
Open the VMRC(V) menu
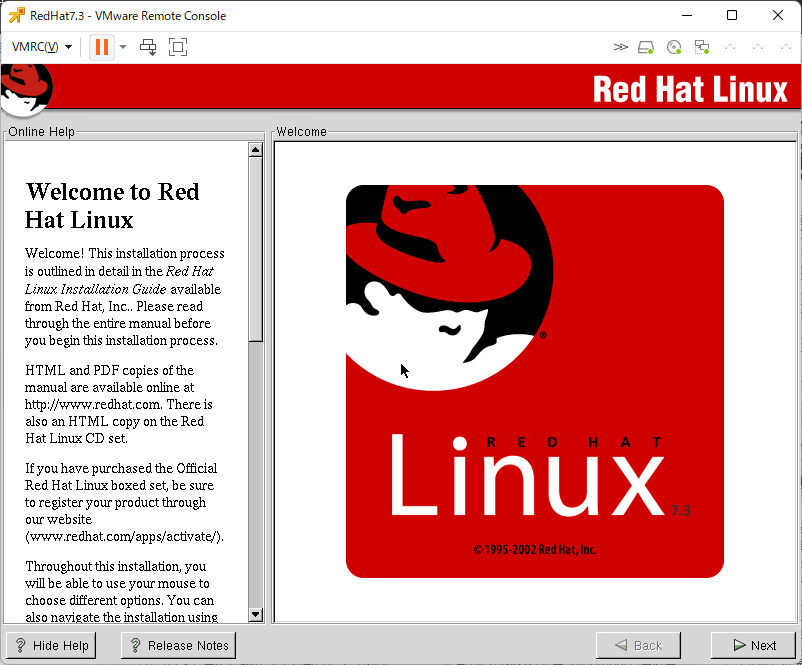point(41,47)
